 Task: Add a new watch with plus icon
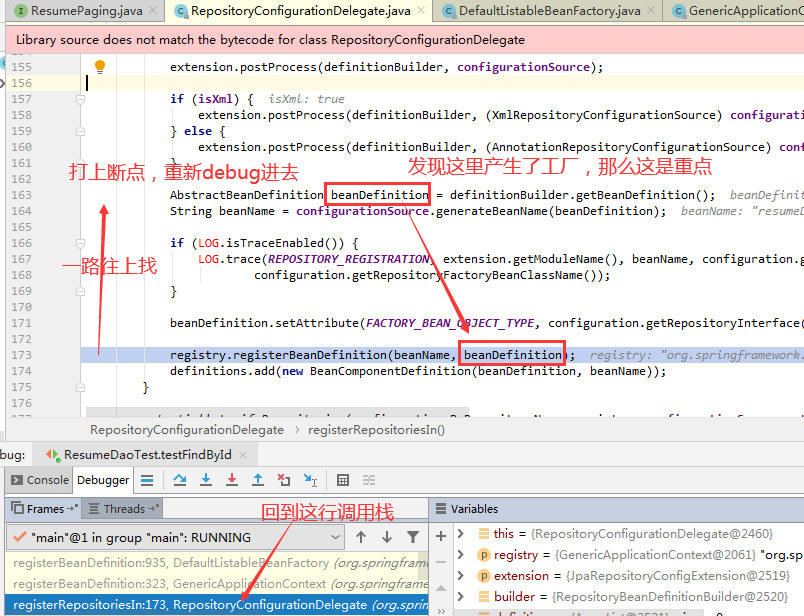(440, 536)
